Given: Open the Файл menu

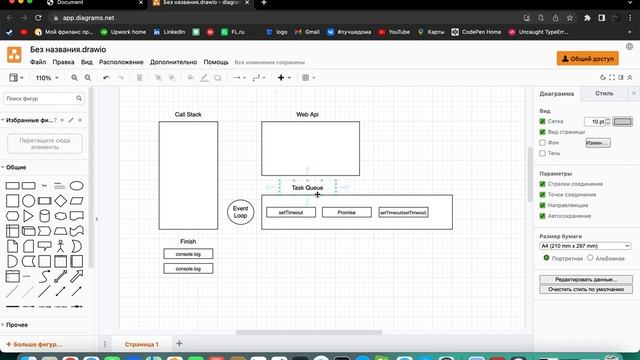Looking at the screenshot, I should tap(38, 62).
